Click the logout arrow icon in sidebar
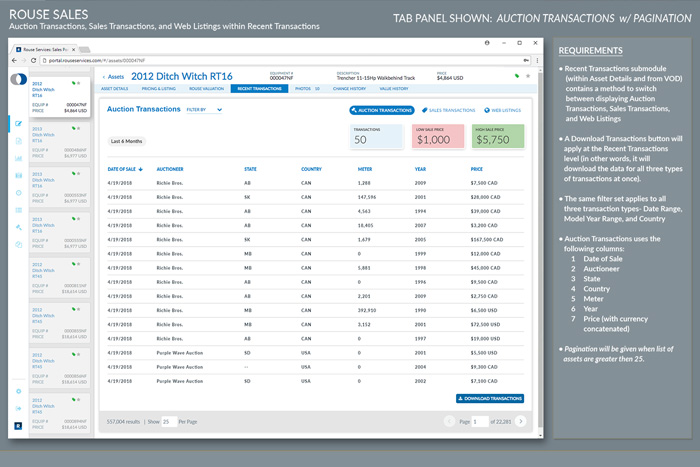This screenshot has height=467, width=700. coord(18,409)
